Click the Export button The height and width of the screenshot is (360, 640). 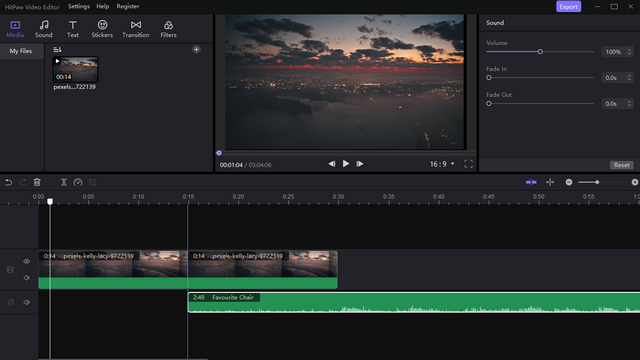(569, 7)
